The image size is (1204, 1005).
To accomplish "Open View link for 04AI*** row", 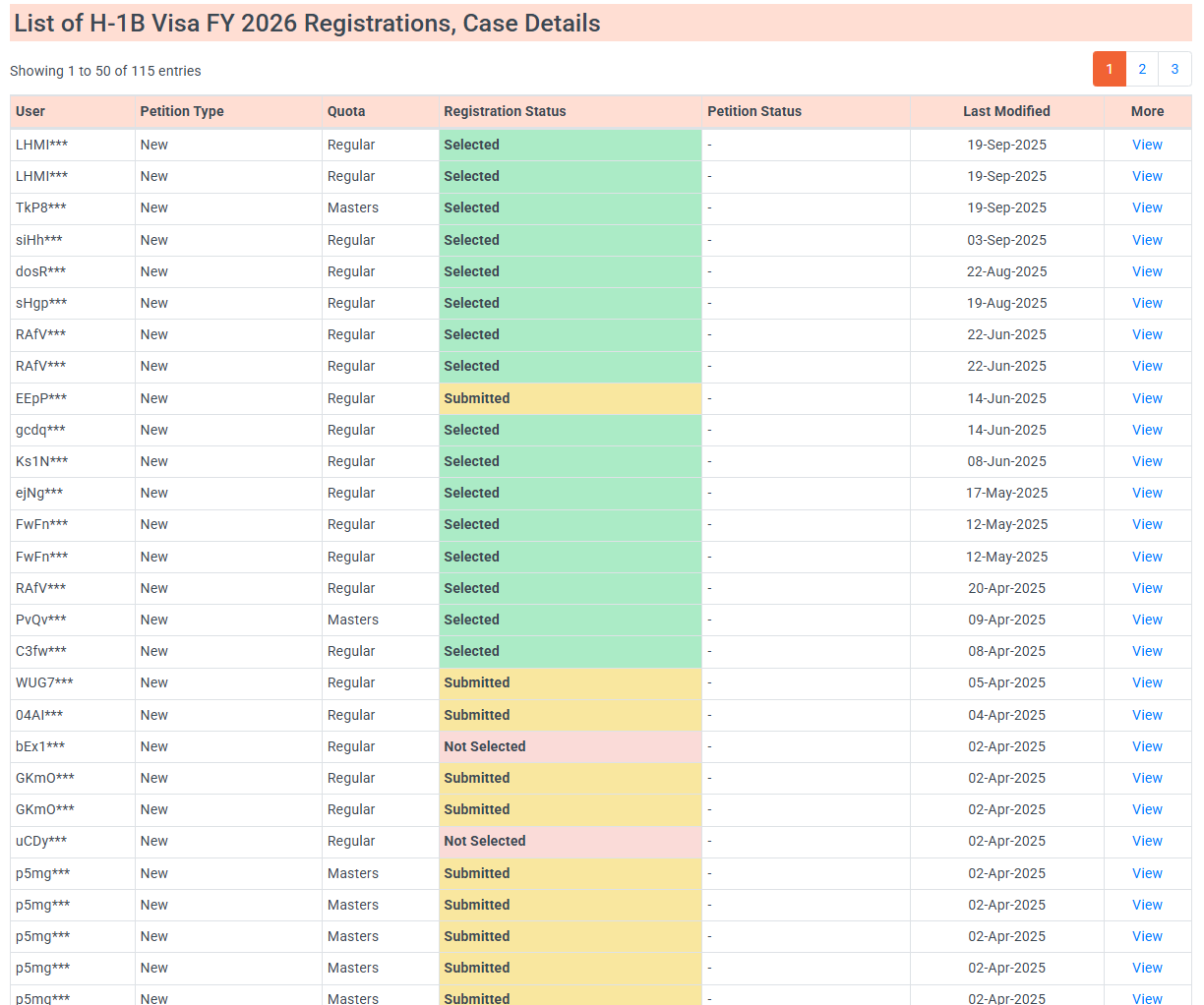I will (x=1147, y=715).
